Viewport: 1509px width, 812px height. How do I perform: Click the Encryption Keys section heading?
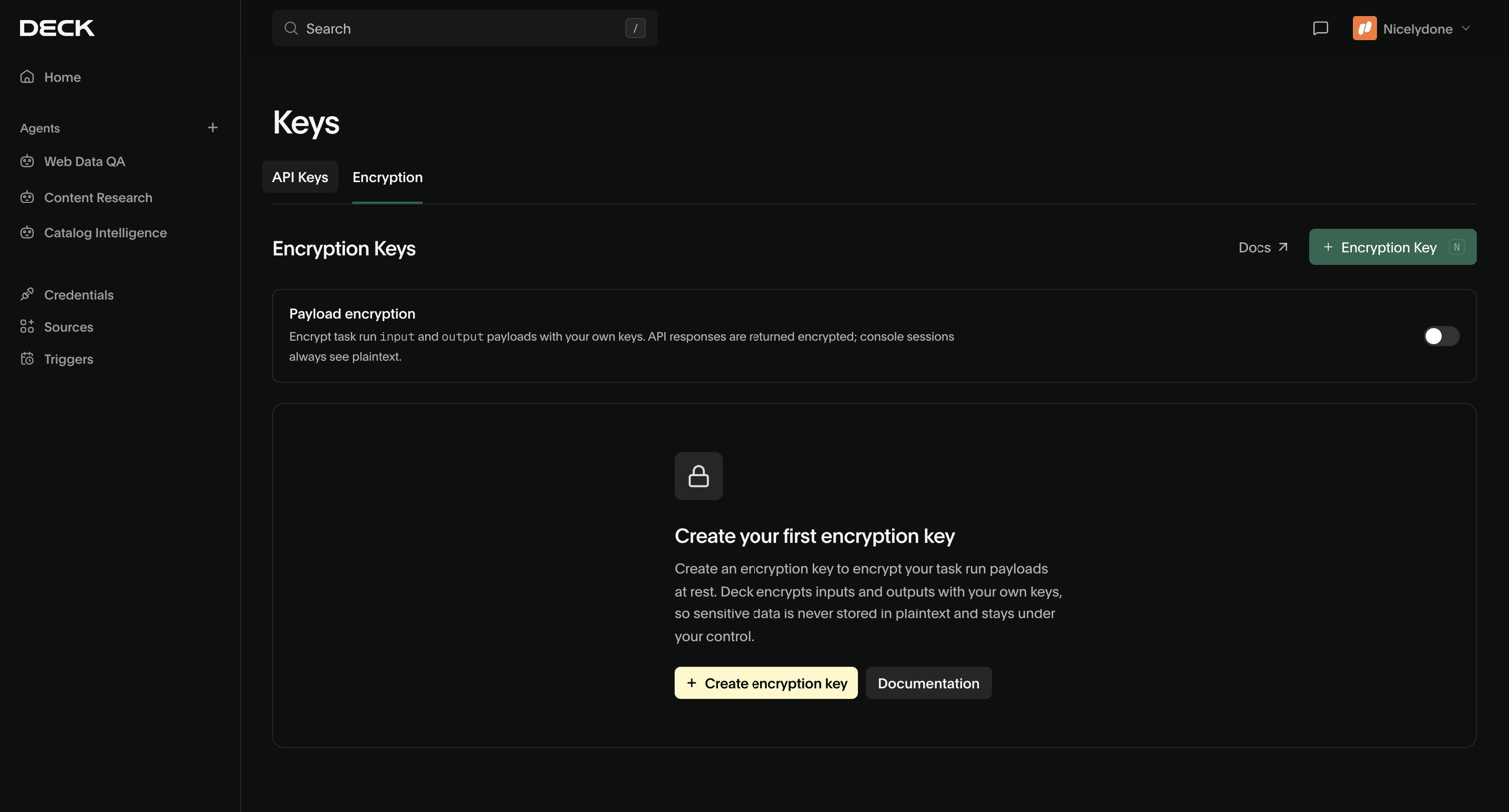344,248
